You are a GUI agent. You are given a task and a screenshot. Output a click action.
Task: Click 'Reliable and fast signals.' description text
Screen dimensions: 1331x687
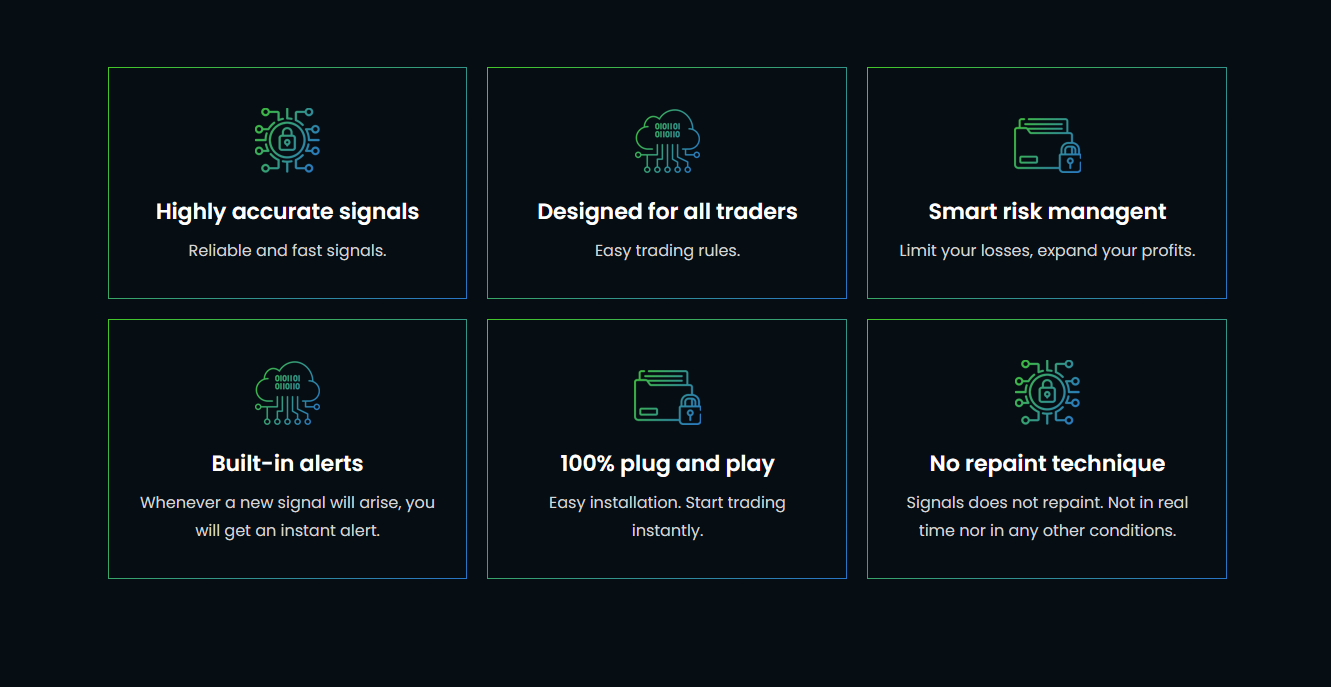click(287, 251)
